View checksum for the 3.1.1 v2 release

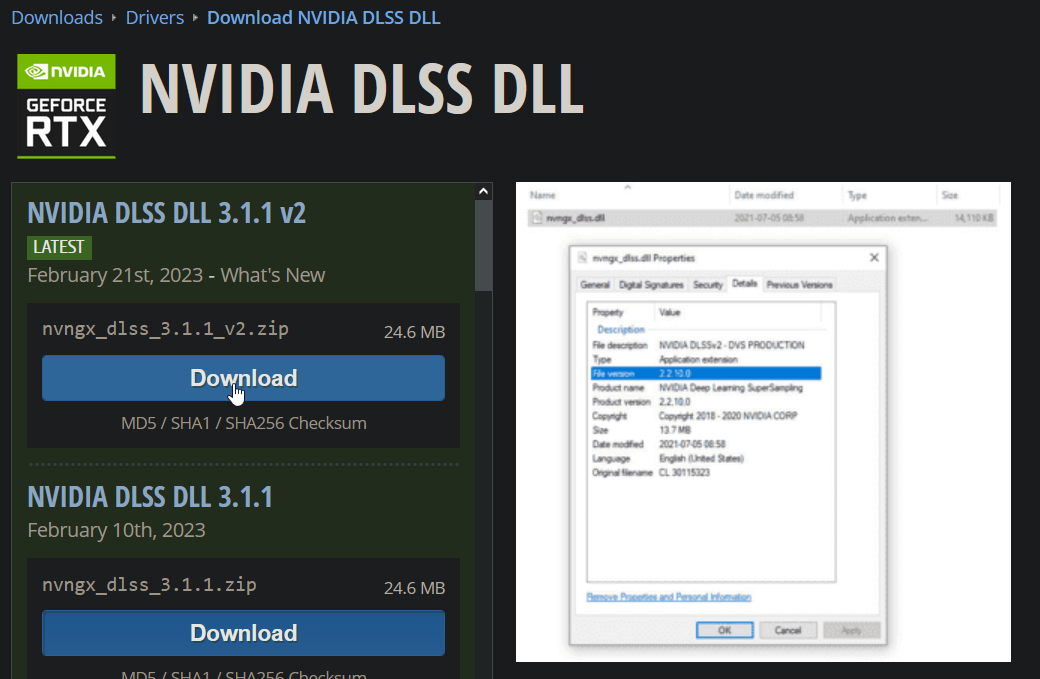[243, 423]
